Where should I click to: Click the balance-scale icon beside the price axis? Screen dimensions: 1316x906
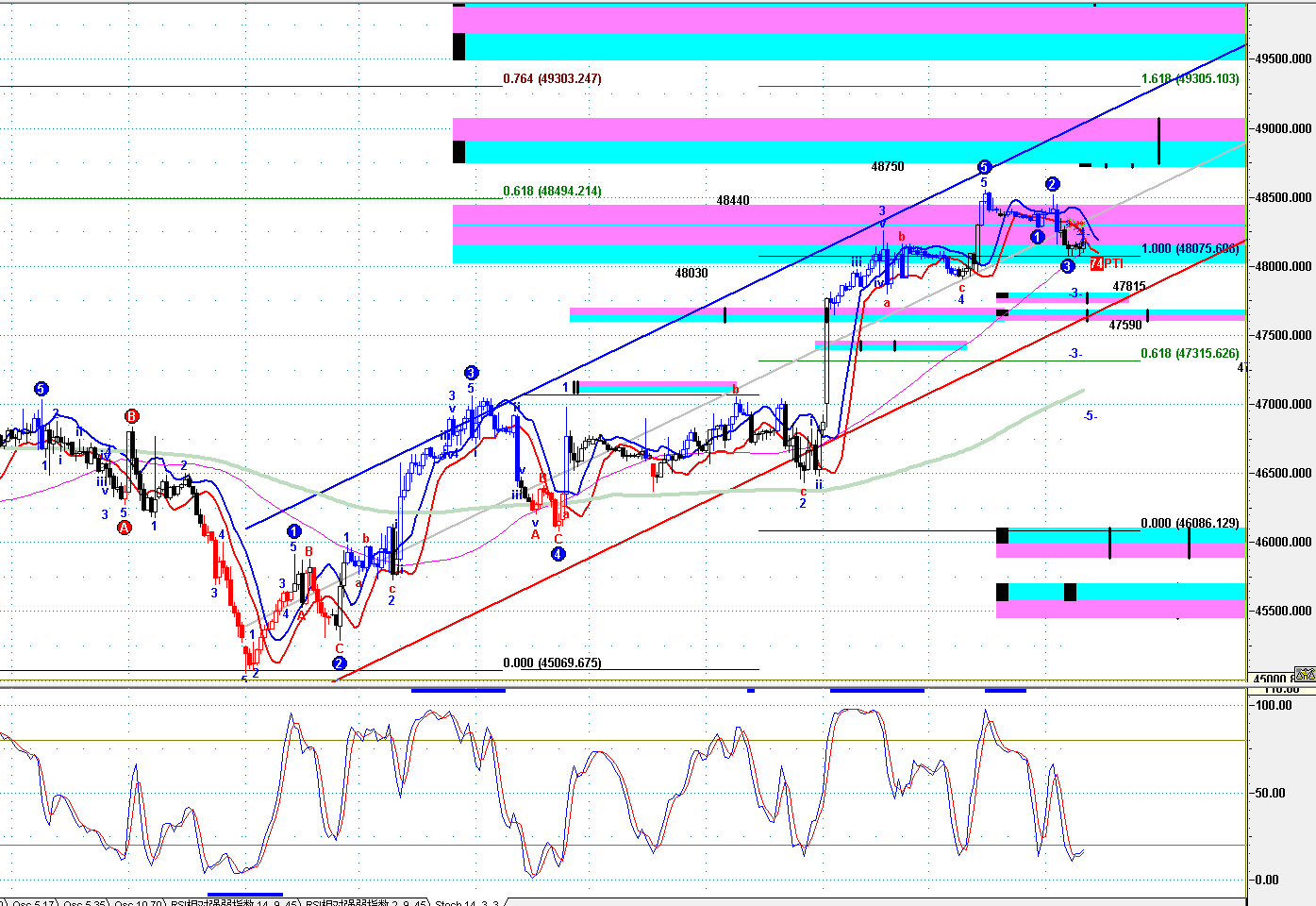pos(1305,674)
